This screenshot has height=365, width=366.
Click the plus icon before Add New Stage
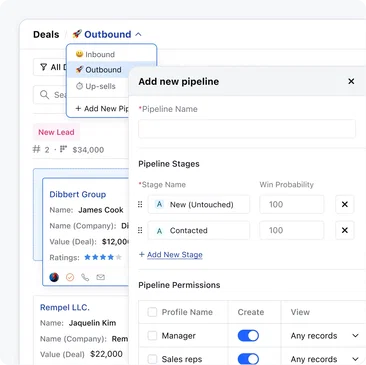click(x=142, y=255)
